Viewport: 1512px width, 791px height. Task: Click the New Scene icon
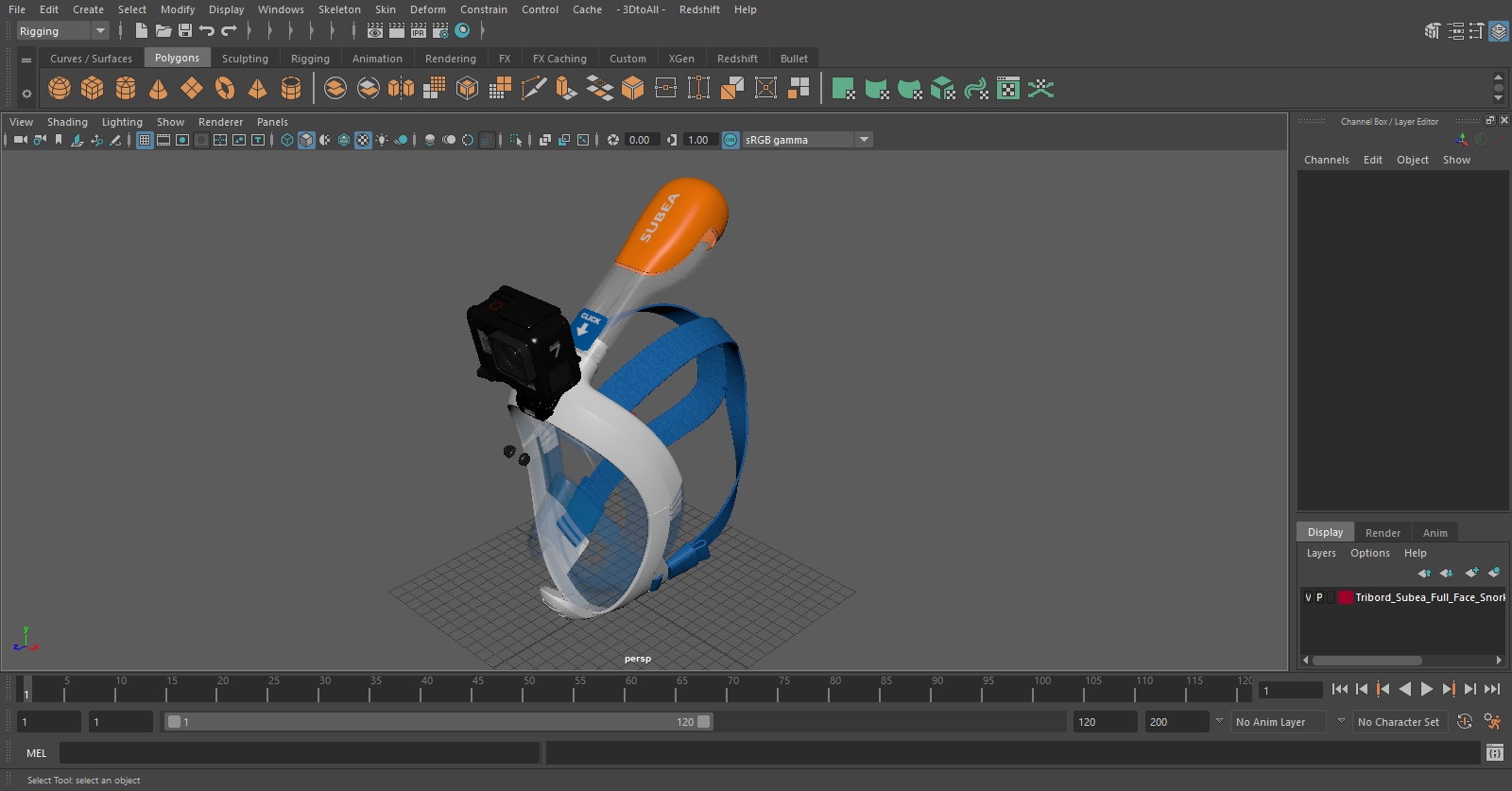(141, 31)
